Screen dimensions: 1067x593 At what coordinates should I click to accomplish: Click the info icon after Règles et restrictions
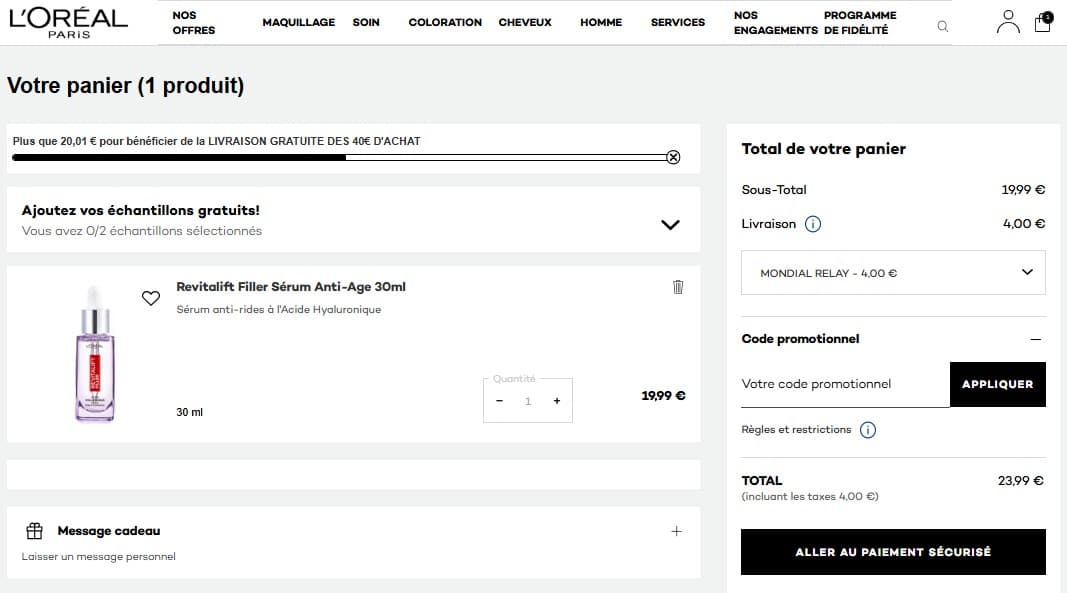tap(868, 430)
